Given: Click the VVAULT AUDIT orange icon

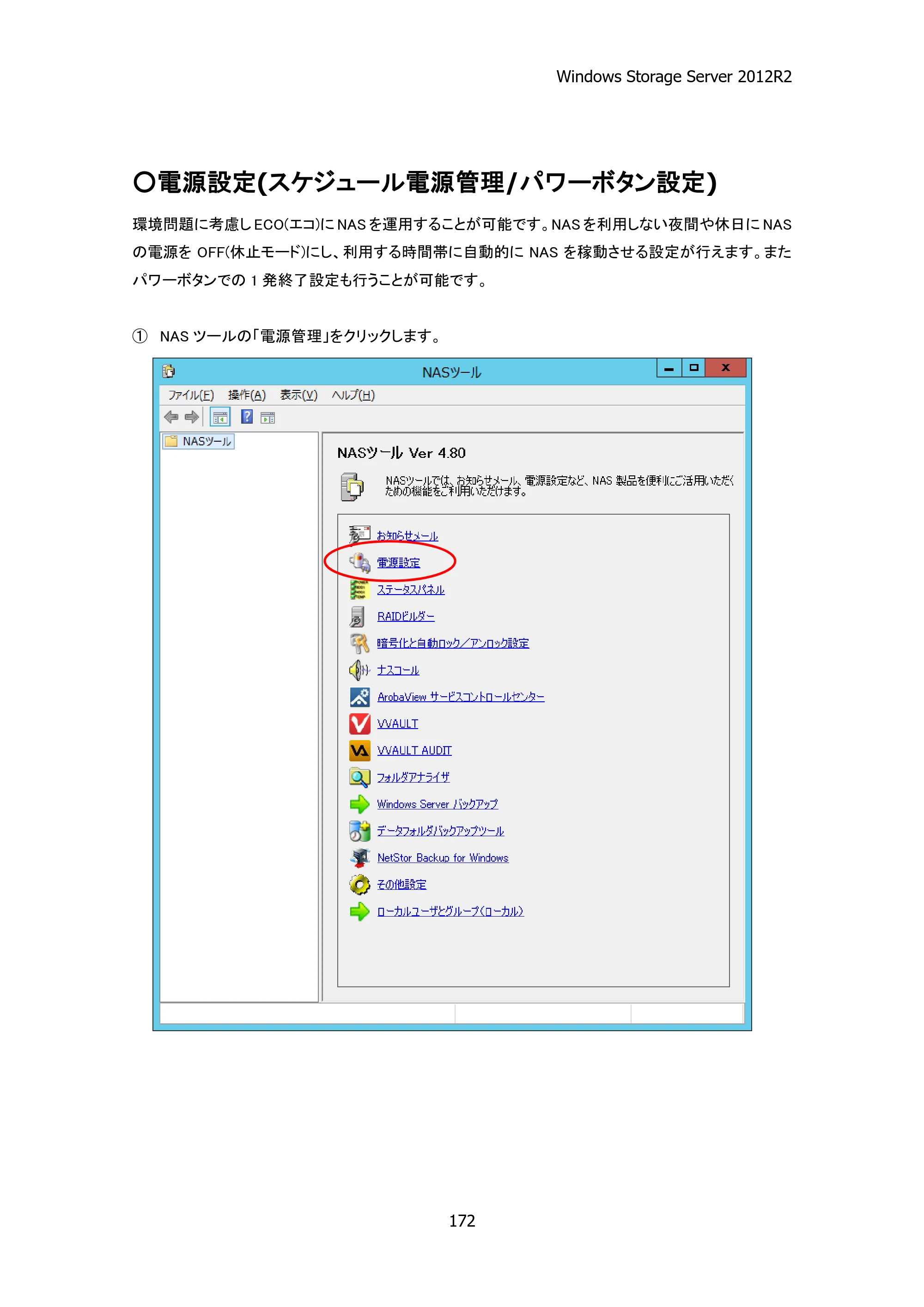Looking at the screenshot, I should [x=359, y=750].
